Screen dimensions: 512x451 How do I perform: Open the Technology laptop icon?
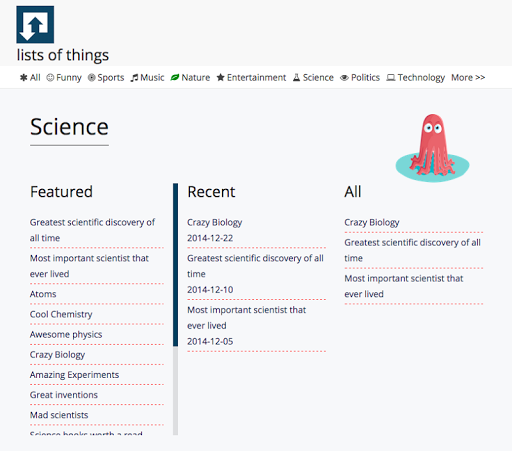(x=391, y=78)
